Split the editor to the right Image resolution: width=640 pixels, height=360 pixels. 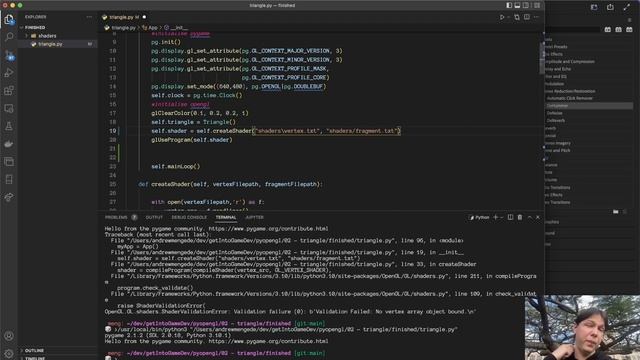527,17
